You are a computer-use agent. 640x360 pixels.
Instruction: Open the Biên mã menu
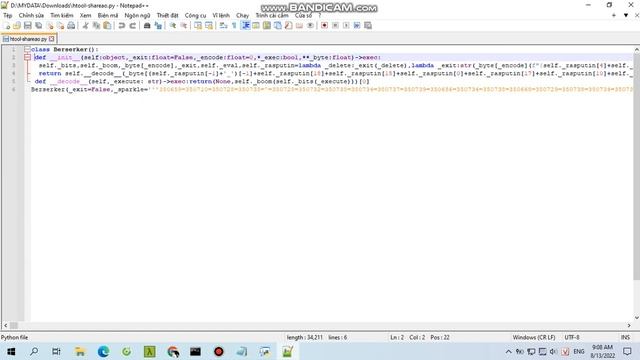pyautogui.click(x=108, y=16)
